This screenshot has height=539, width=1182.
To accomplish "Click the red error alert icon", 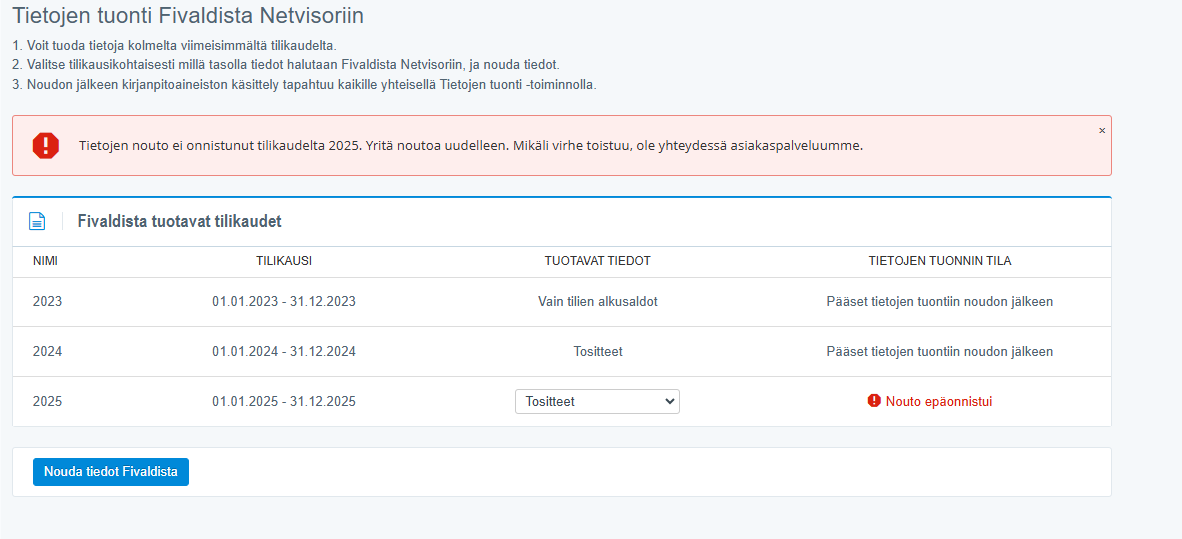I will [x=46, y=146].
